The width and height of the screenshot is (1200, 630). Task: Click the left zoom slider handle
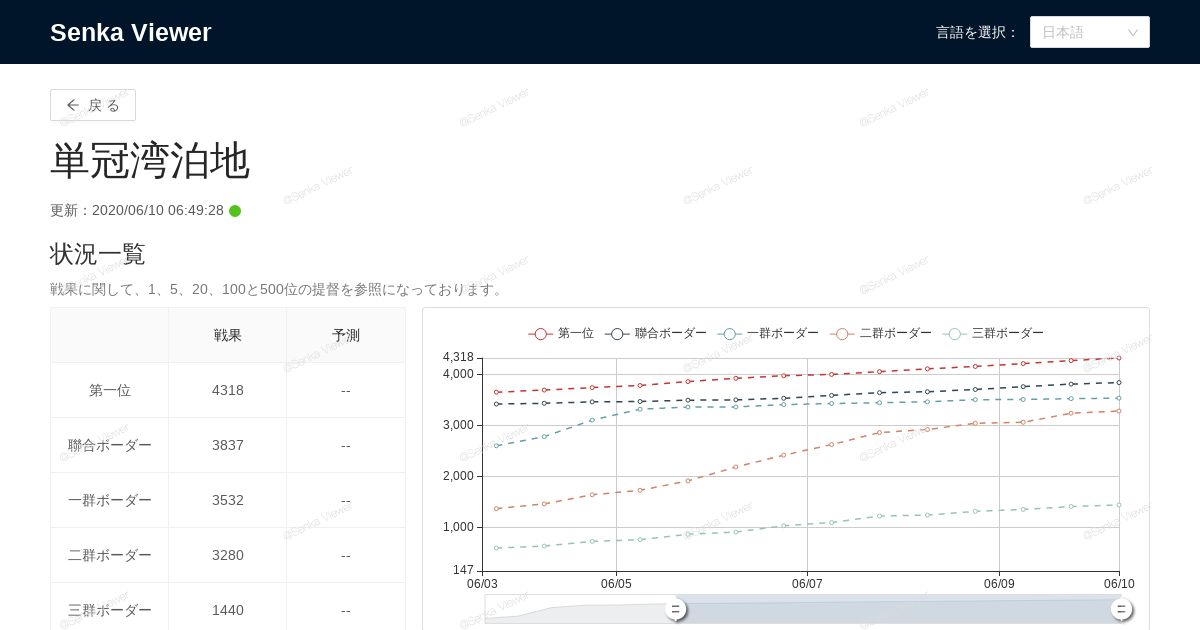coord(676,609)
